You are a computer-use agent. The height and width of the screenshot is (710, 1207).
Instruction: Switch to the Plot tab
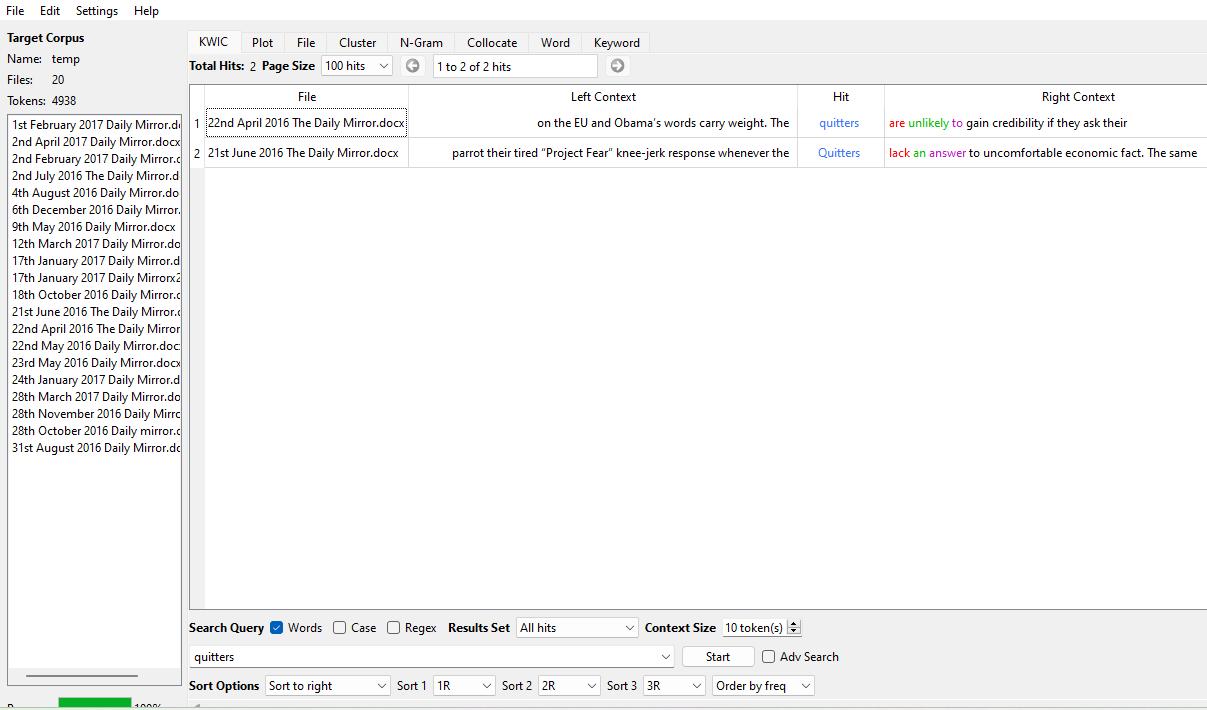[x=263, y=43]
